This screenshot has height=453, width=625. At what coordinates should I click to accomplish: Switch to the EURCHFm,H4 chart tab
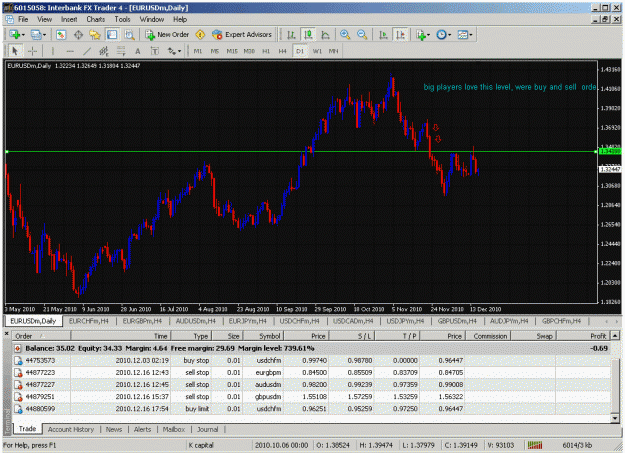click(88, 321)
